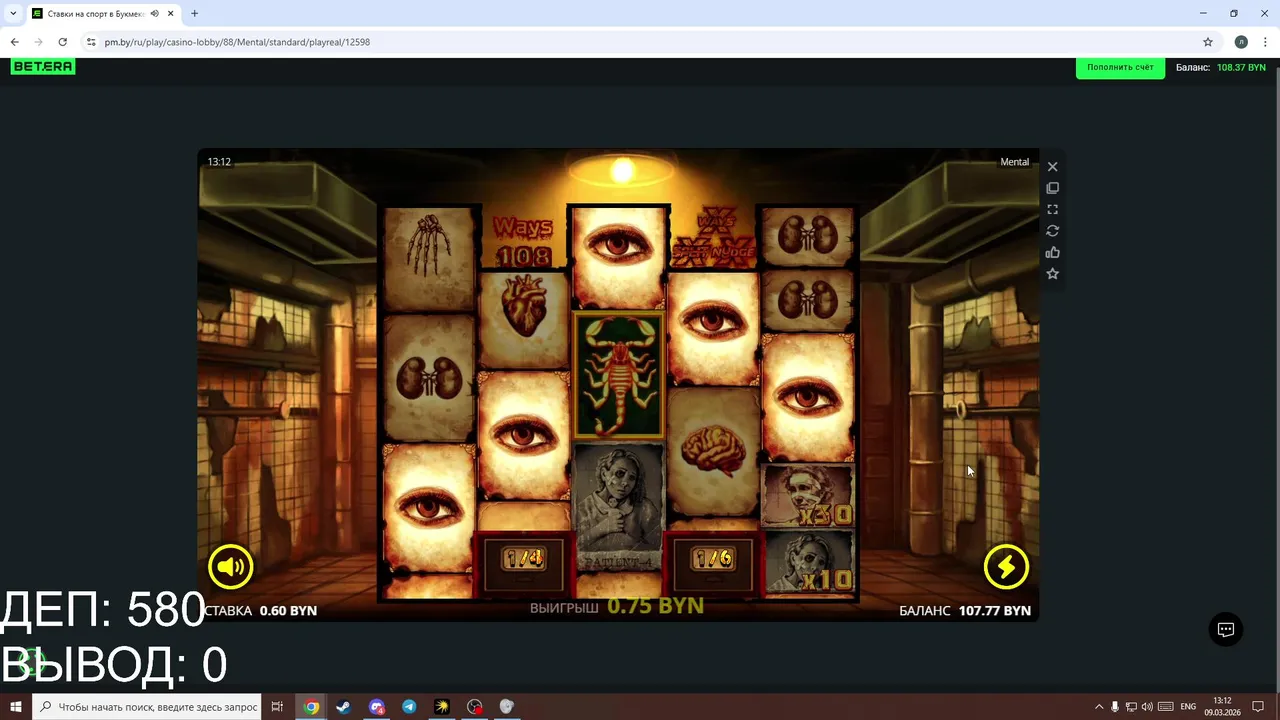The image size is (1280, 720).
Task: Mute the tab via its audio icon
Action: [x=154, y=14]
